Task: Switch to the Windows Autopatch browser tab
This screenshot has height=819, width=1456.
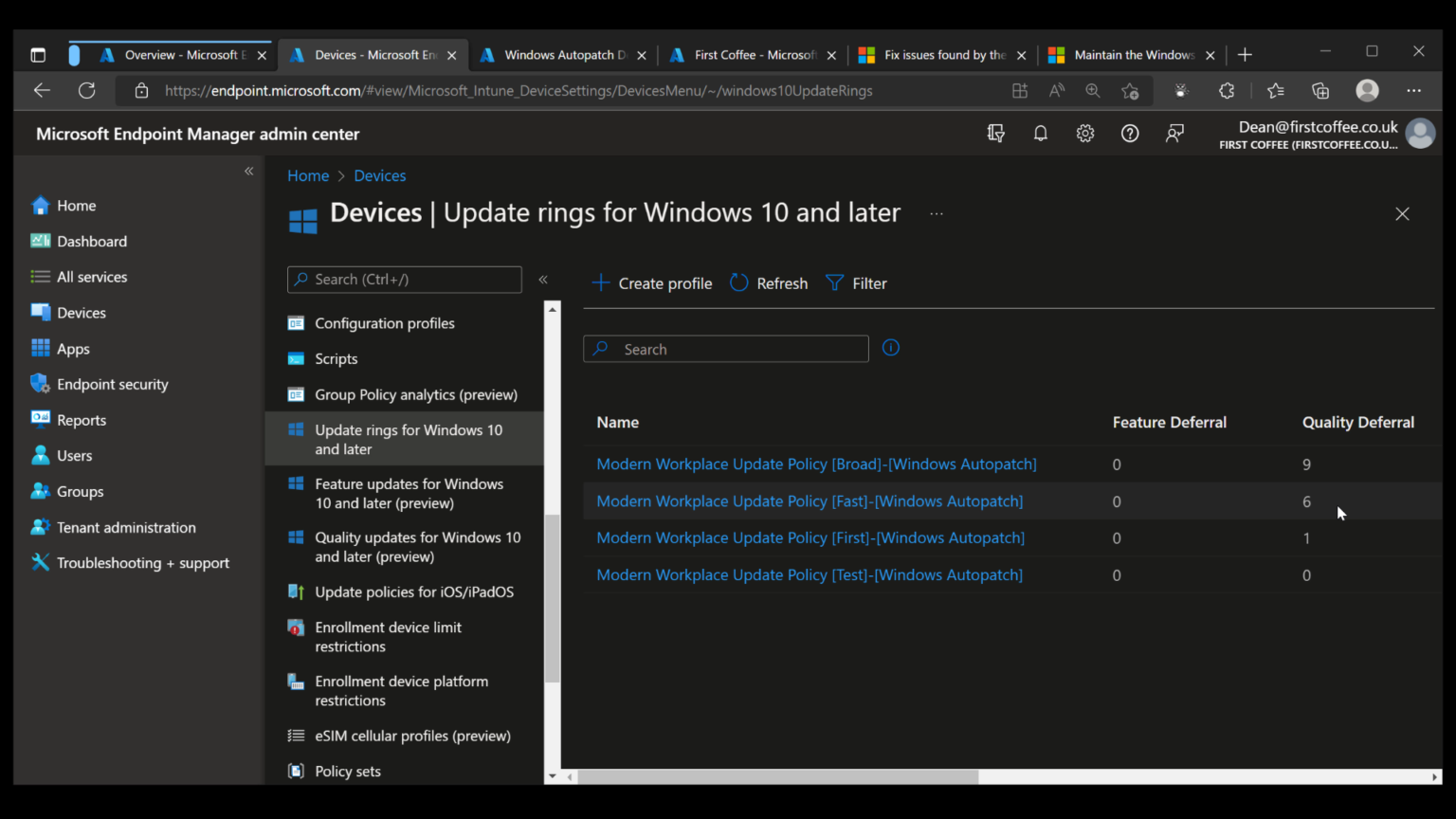Action: pyautogui.click(x=561, y=54)
